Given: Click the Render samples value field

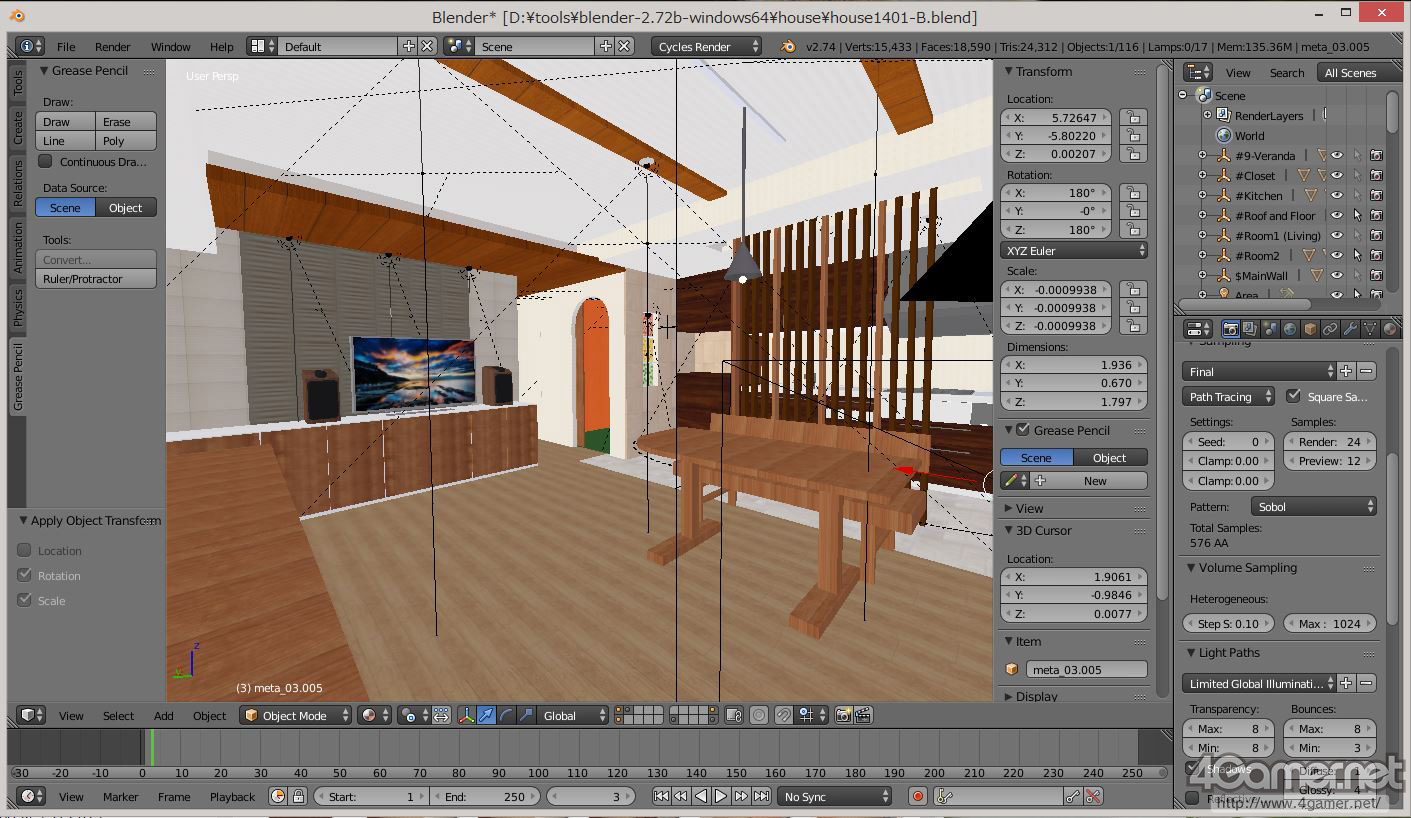Looking at the screenshot, I should click(1329, 441).
